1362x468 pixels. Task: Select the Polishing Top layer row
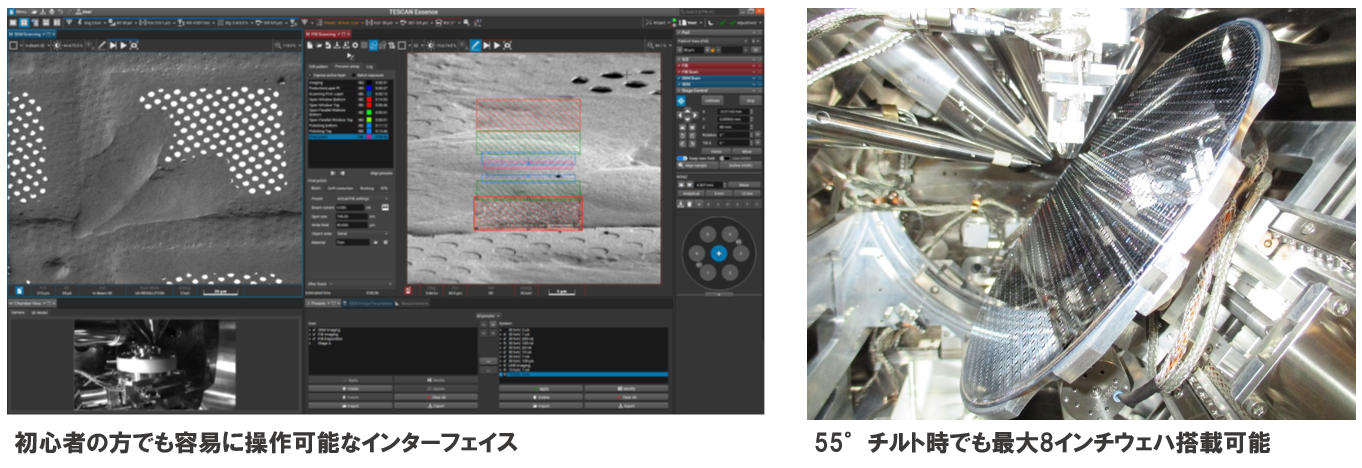(x=348, y=131)
